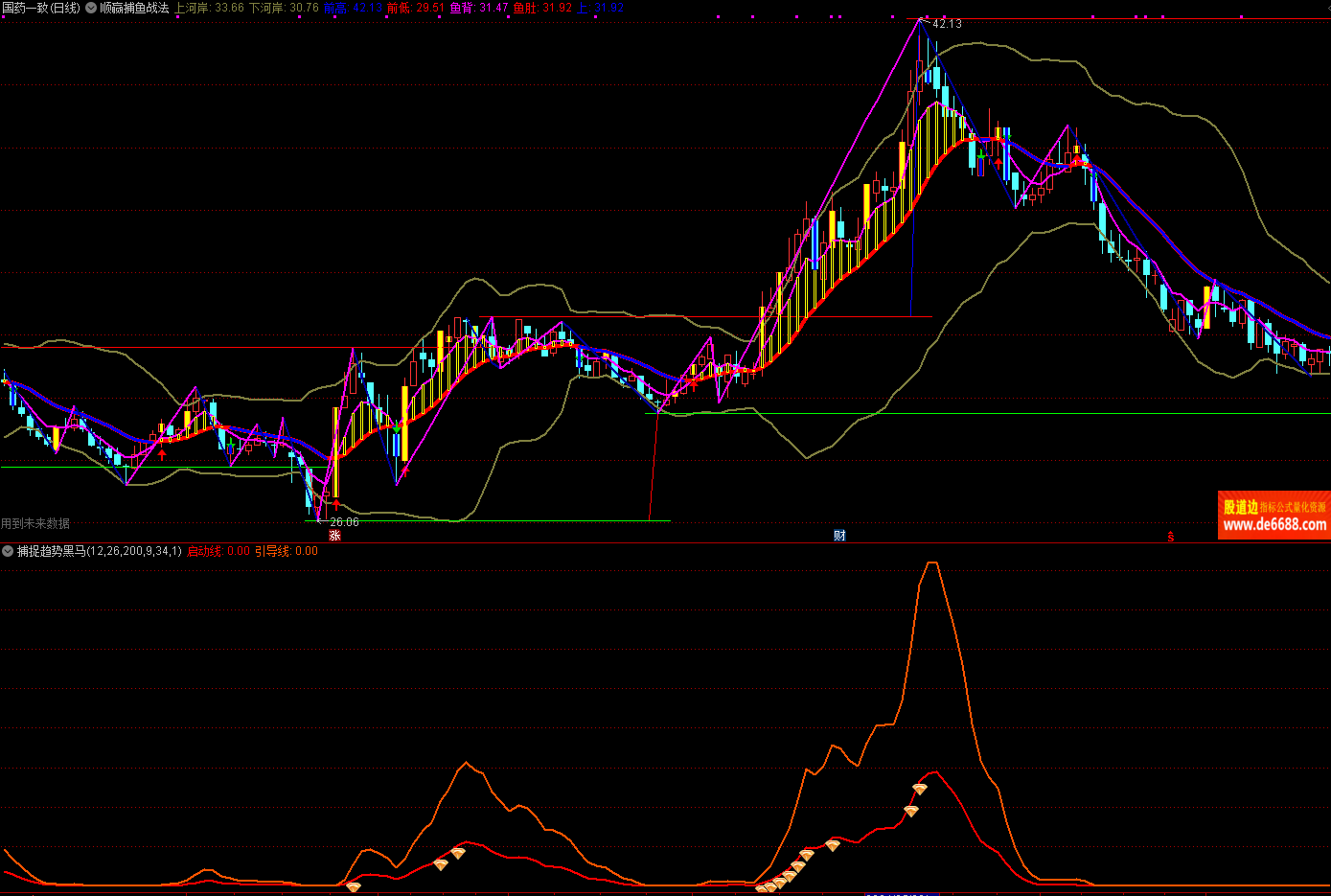Click the 顺赢捕鱼战法 indicator name
Viewport: 1331px width, 896px height.
(x=134, y=8)
